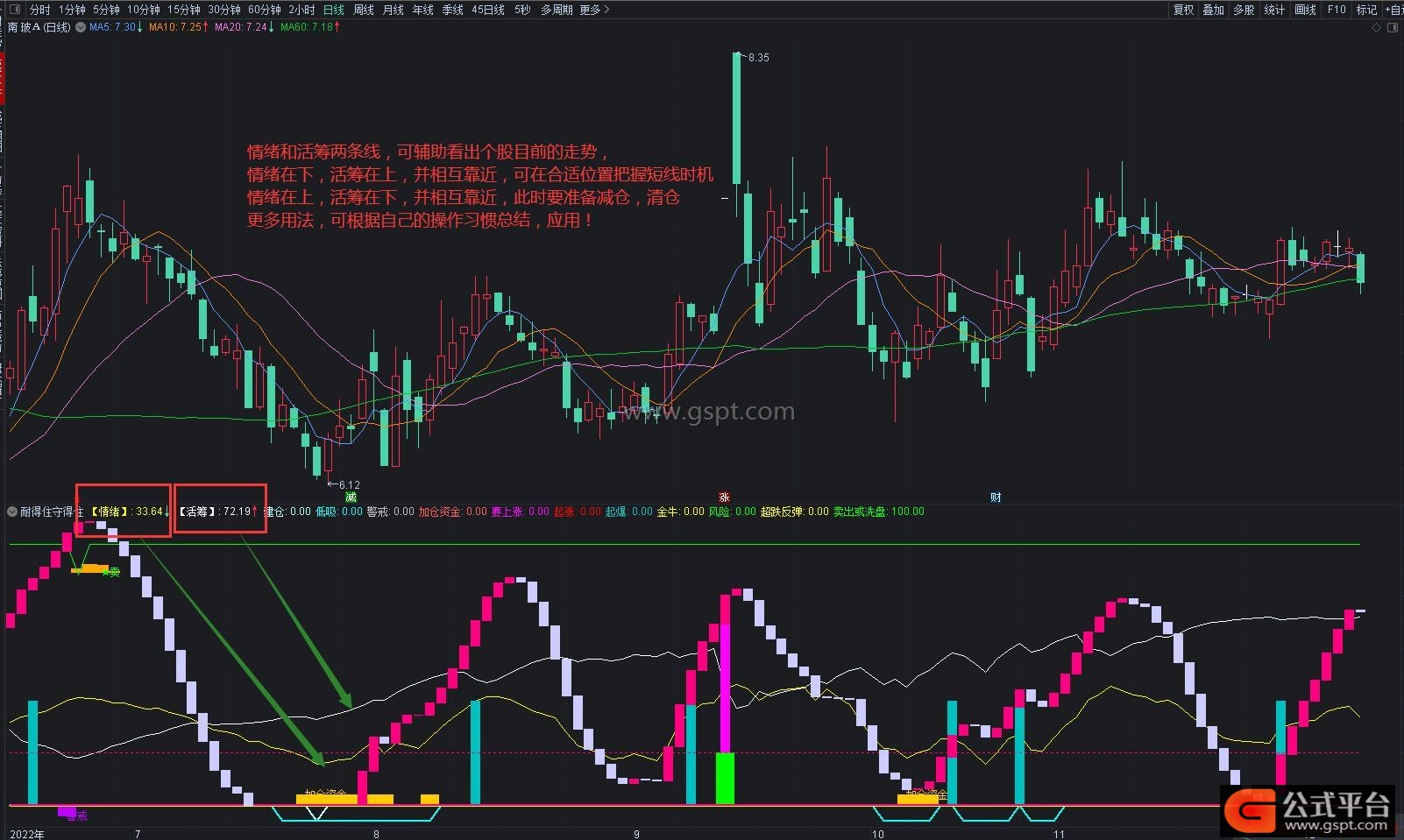The image size is (1404, 840).
Task: Click the 【情绪】33.64 indicator value
Action: (x=131, y=512)
